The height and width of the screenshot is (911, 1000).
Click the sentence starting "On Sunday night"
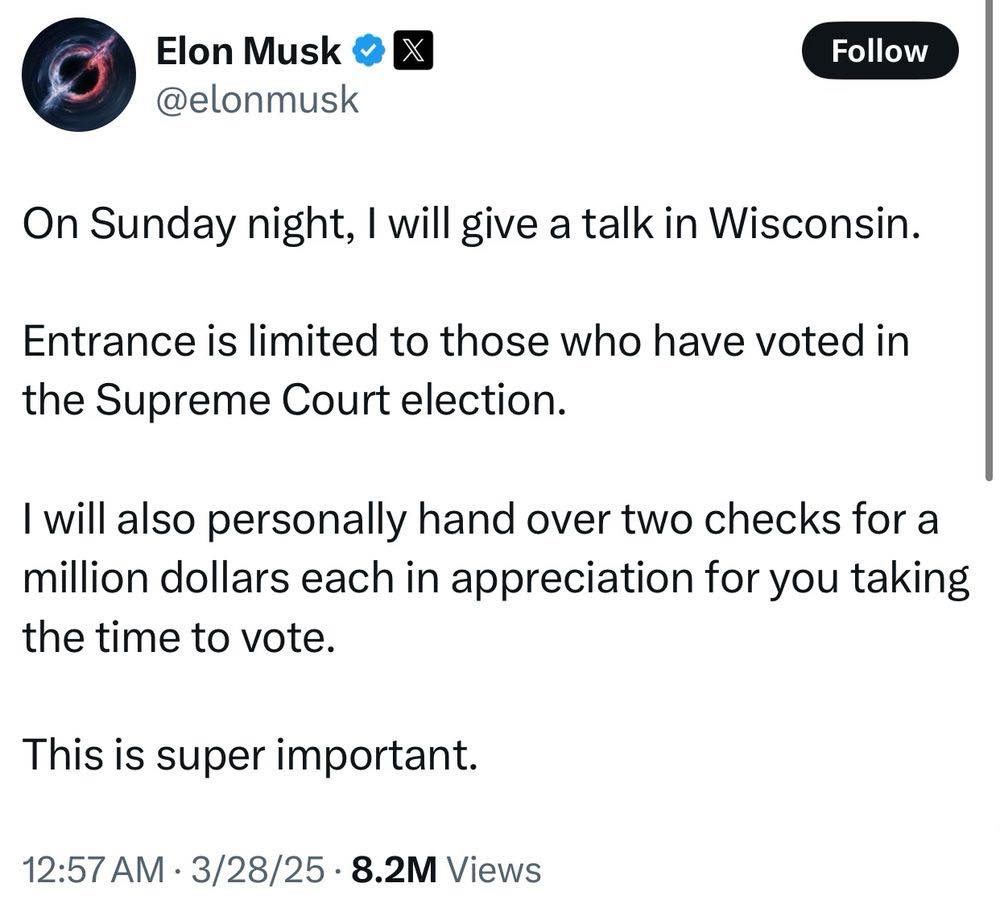click(x=470, y=225)
